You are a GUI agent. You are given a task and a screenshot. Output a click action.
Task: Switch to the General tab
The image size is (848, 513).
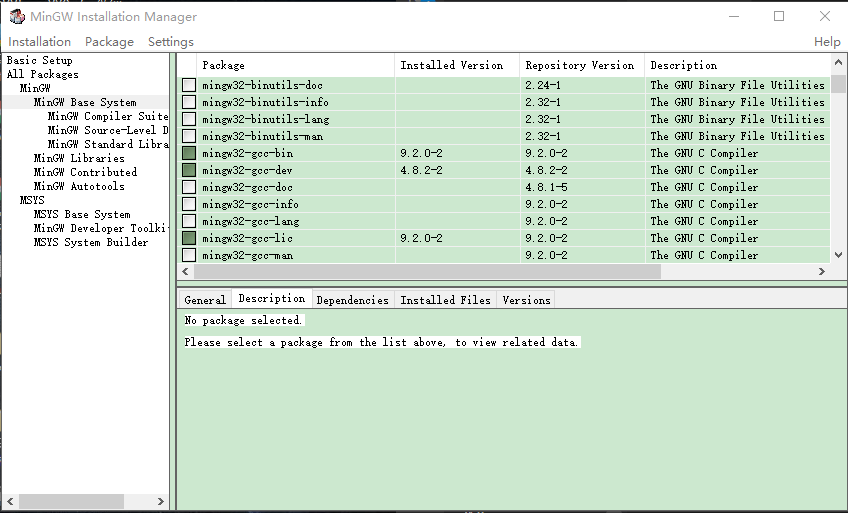(204, 300)
